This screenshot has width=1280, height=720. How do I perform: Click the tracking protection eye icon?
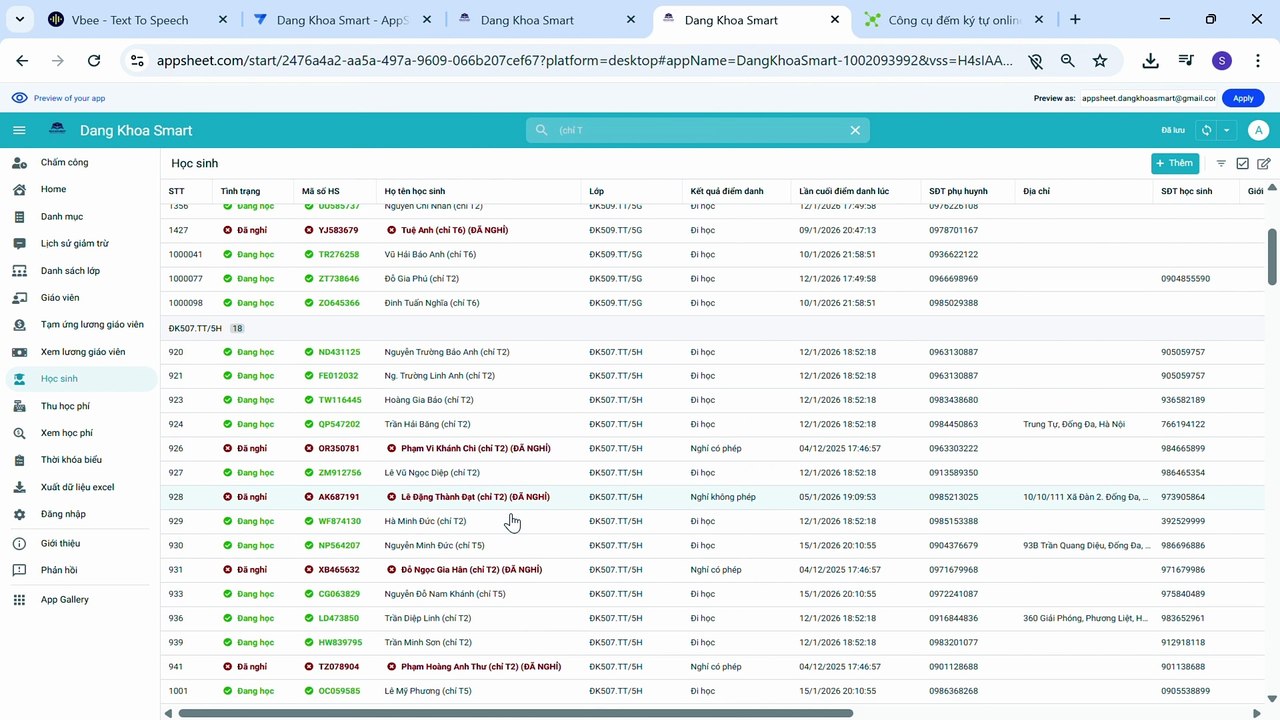tap(1036, 61)
